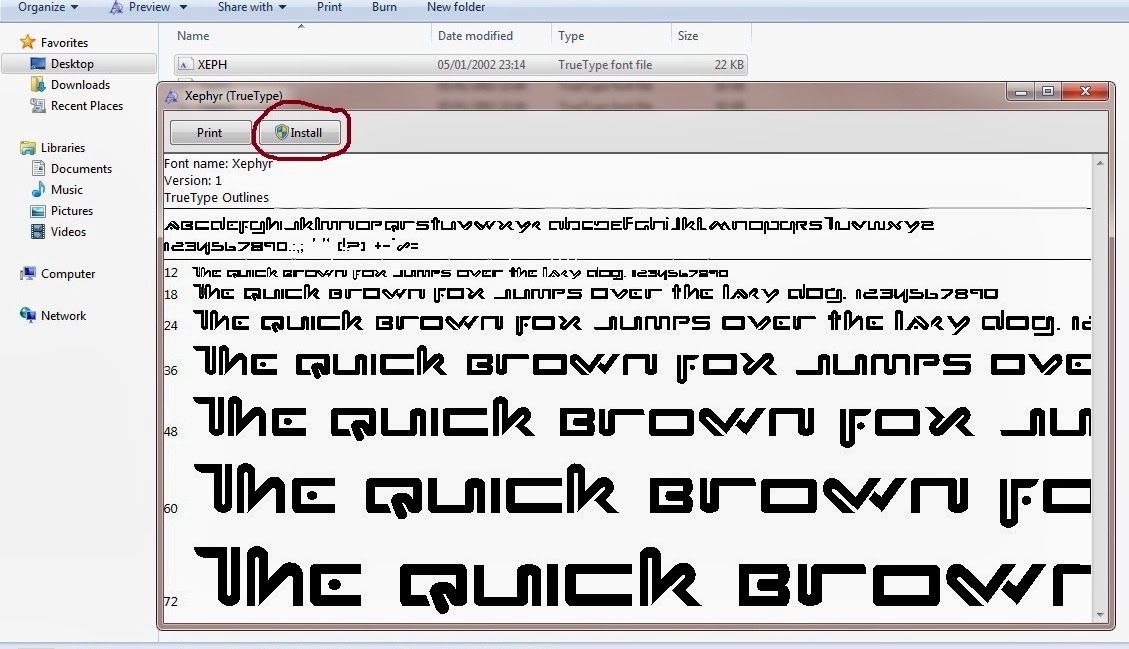
Task: Print the font preview
Action: coord(210,132)
